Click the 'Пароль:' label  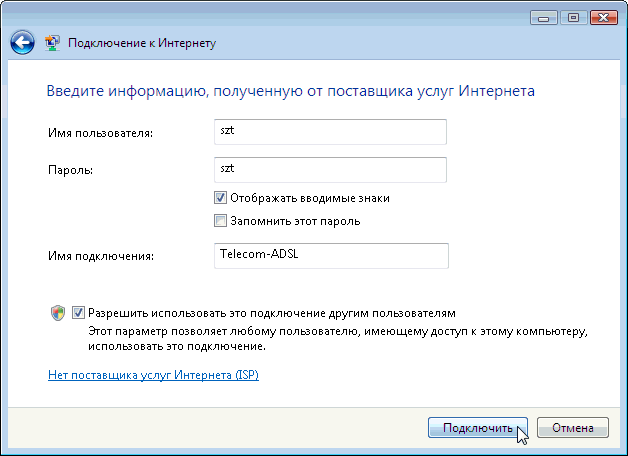click(x=70, y=170)
